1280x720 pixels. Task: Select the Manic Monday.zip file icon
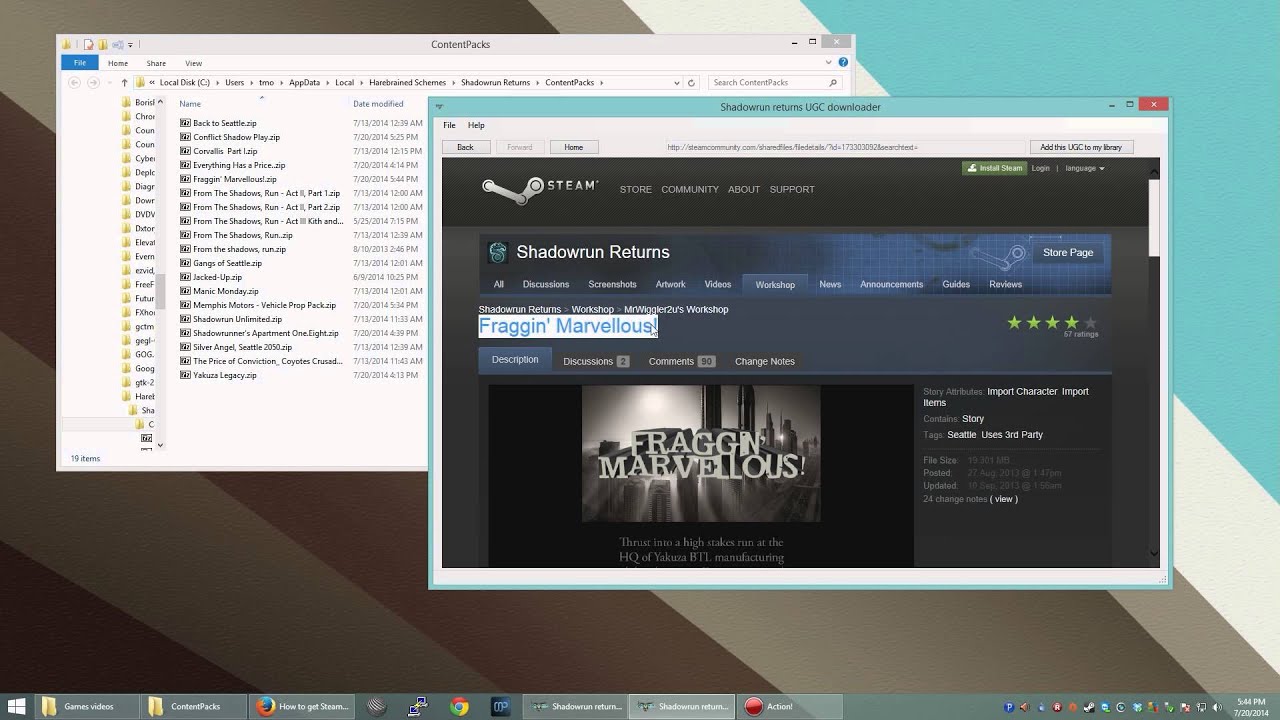(x=185, y=291)
